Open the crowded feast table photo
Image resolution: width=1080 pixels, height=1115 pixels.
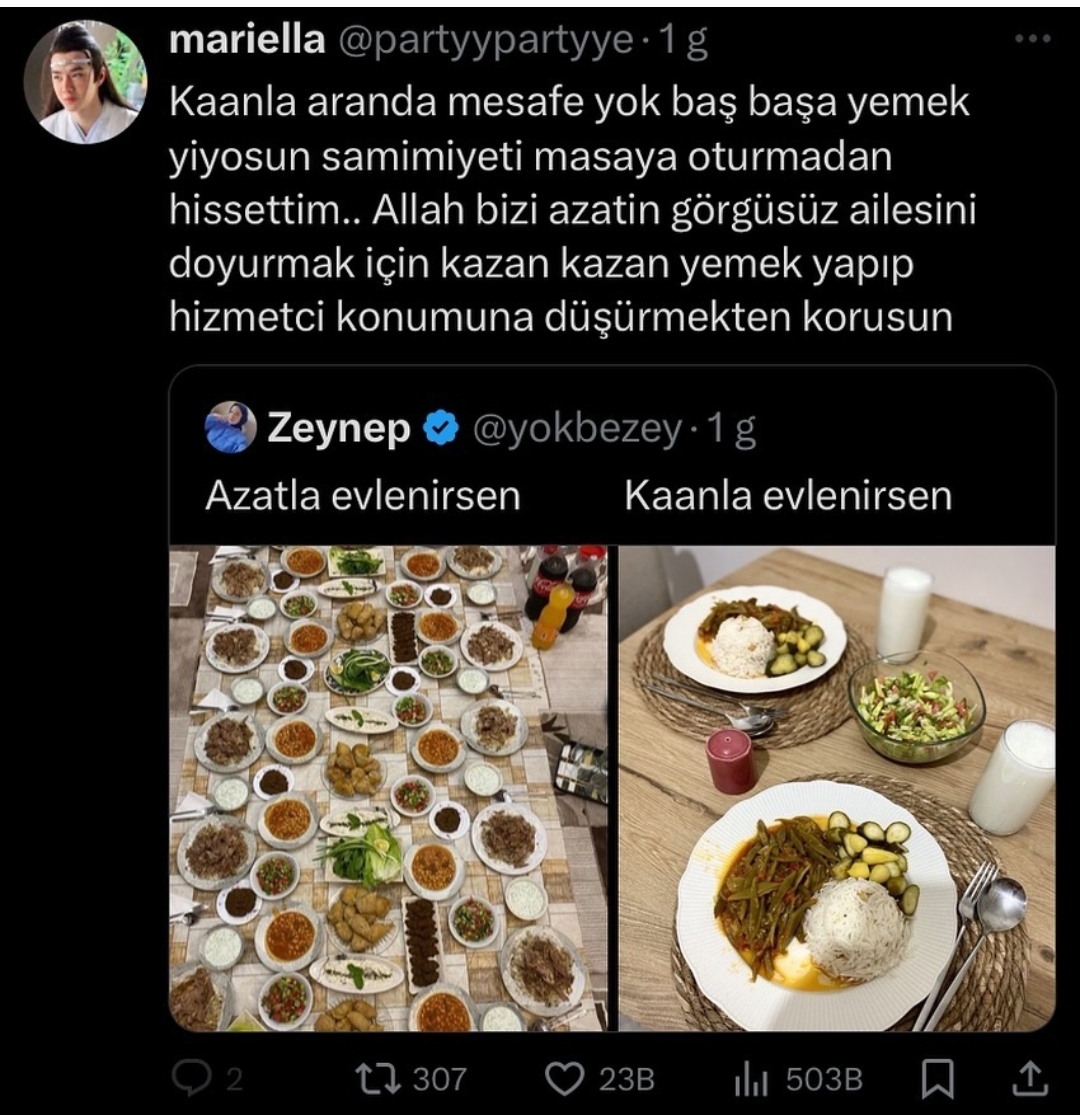(388, 788)
